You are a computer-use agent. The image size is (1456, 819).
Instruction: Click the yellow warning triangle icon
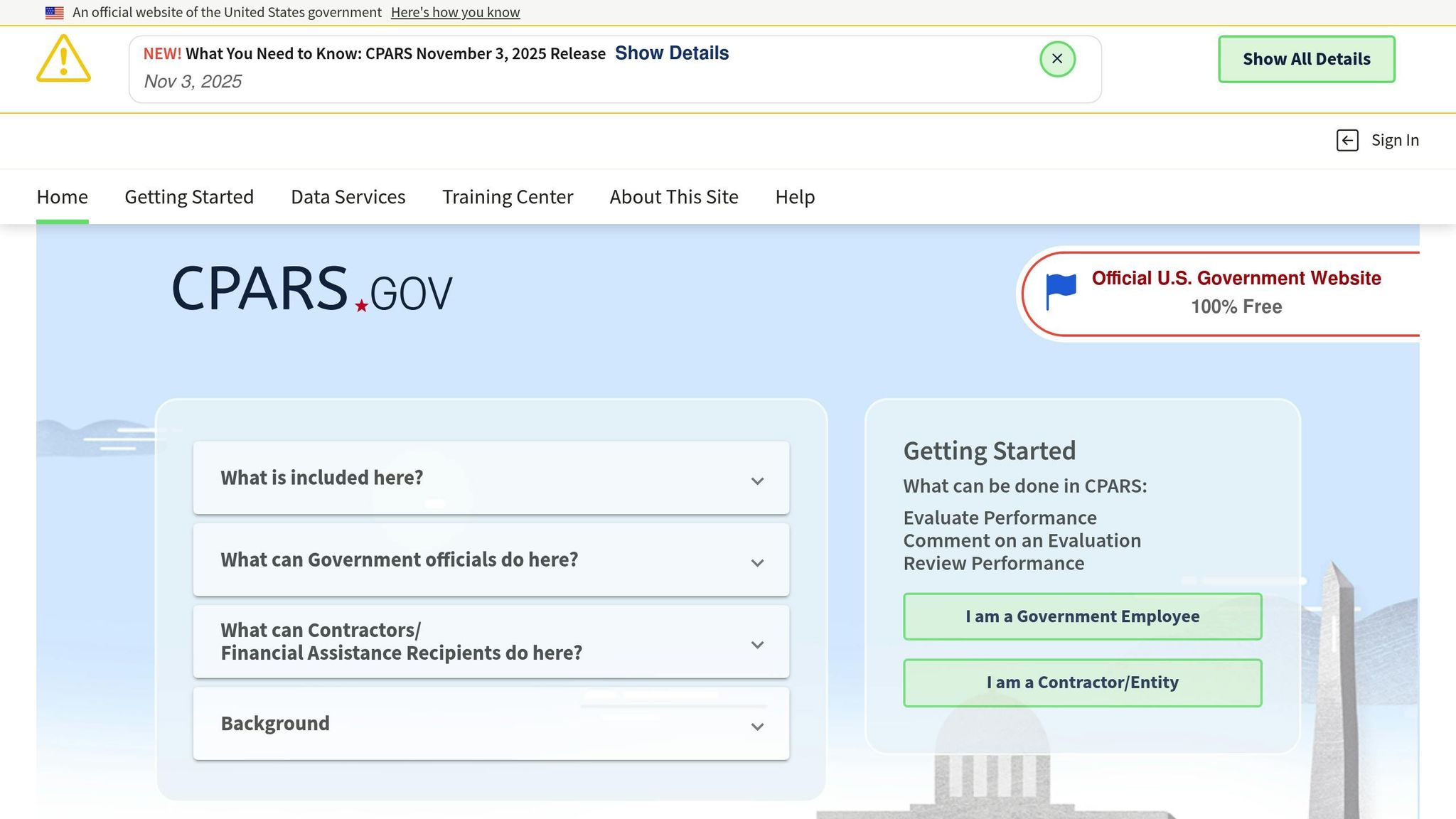pos(63,60)
